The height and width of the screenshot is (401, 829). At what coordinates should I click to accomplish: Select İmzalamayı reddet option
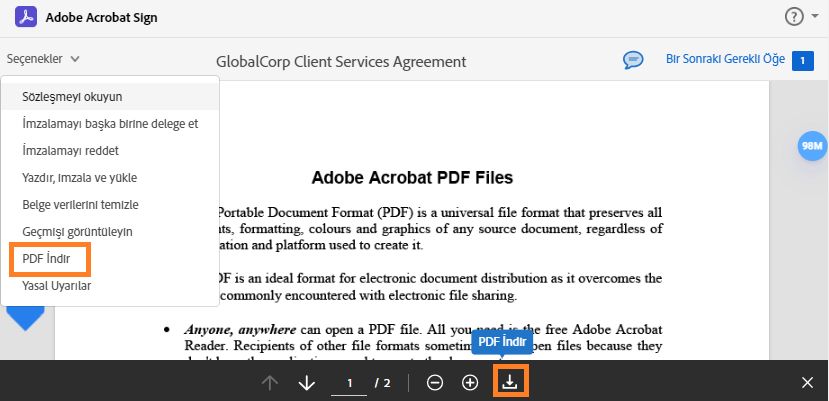(110, 151)
